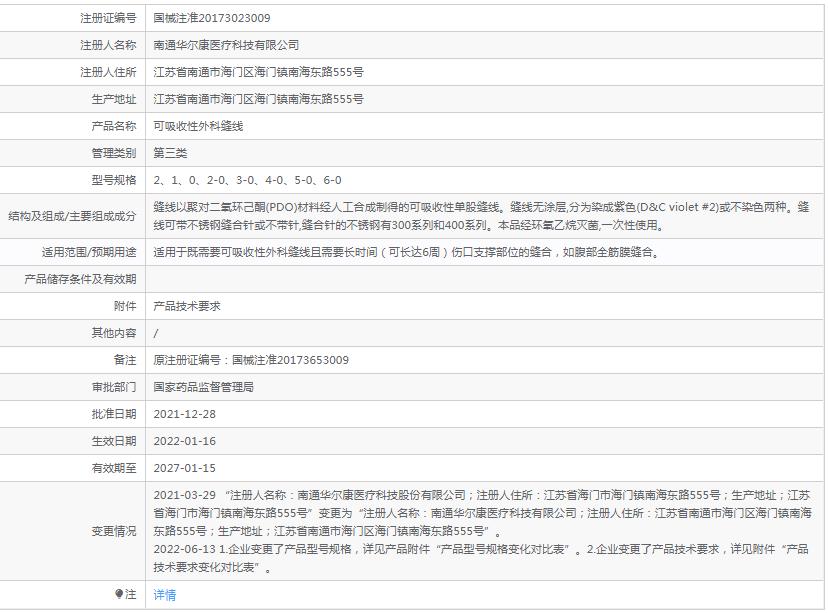Click the 变更情况 label
Viewport: 828px width, 613px height.
114,531
